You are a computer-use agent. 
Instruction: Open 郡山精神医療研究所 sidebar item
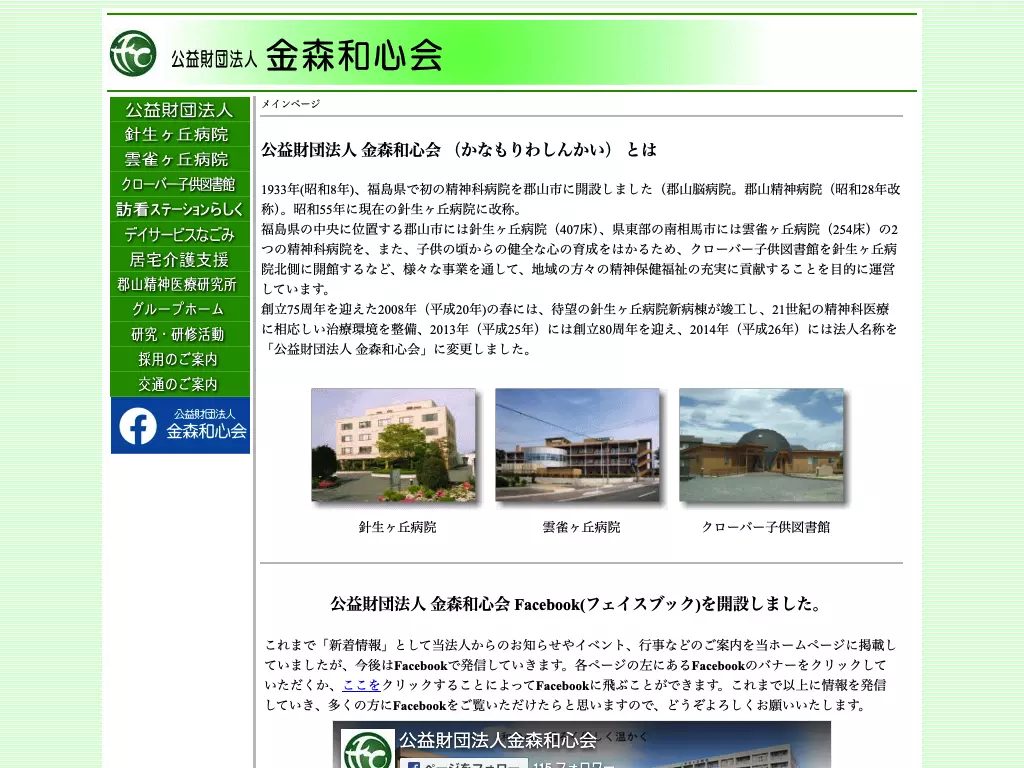click(x=180, y=284)
